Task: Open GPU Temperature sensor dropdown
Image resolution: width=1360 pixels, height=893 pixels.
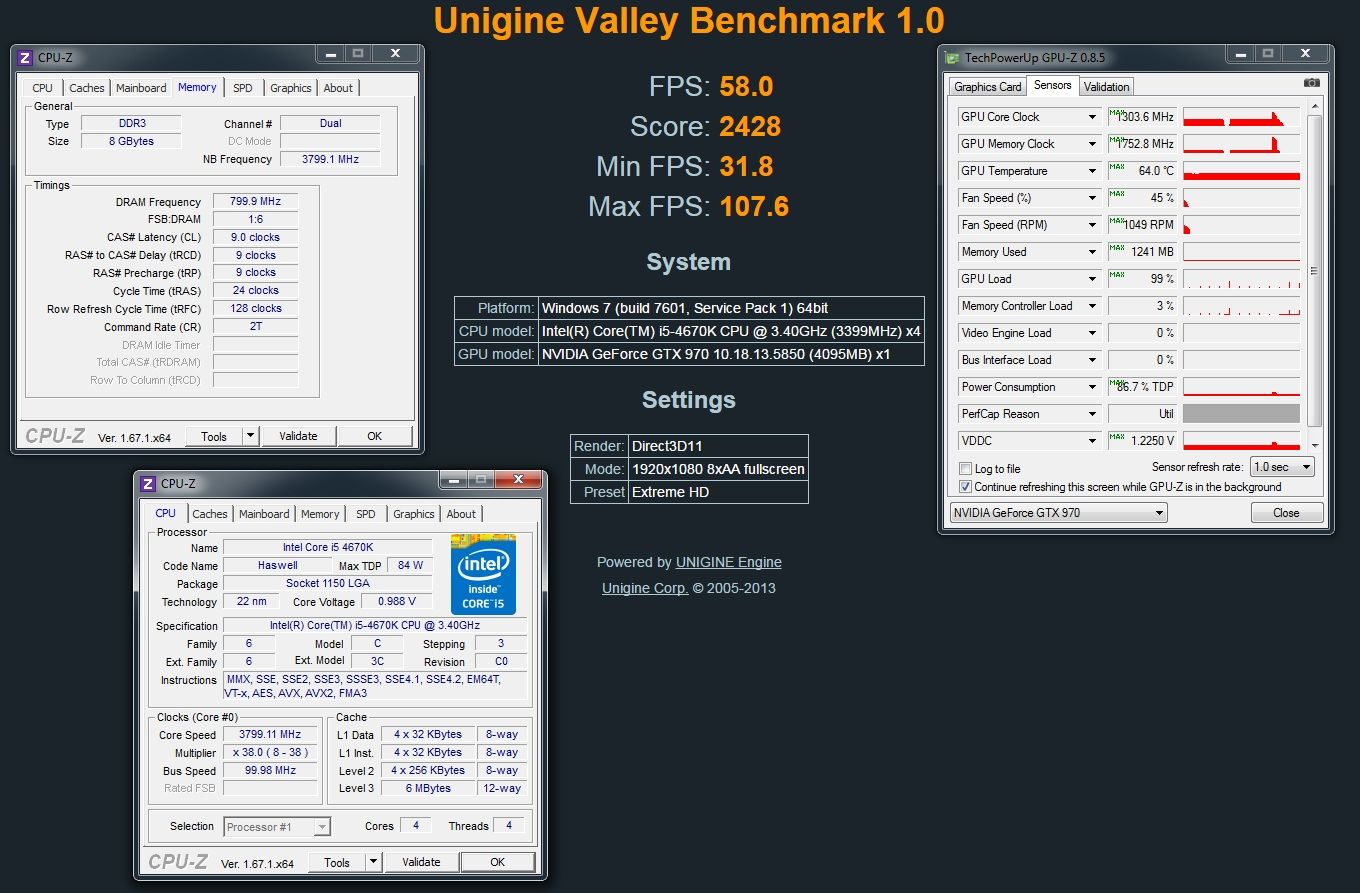Action: pyautogui.click(x=1092, y=171)
